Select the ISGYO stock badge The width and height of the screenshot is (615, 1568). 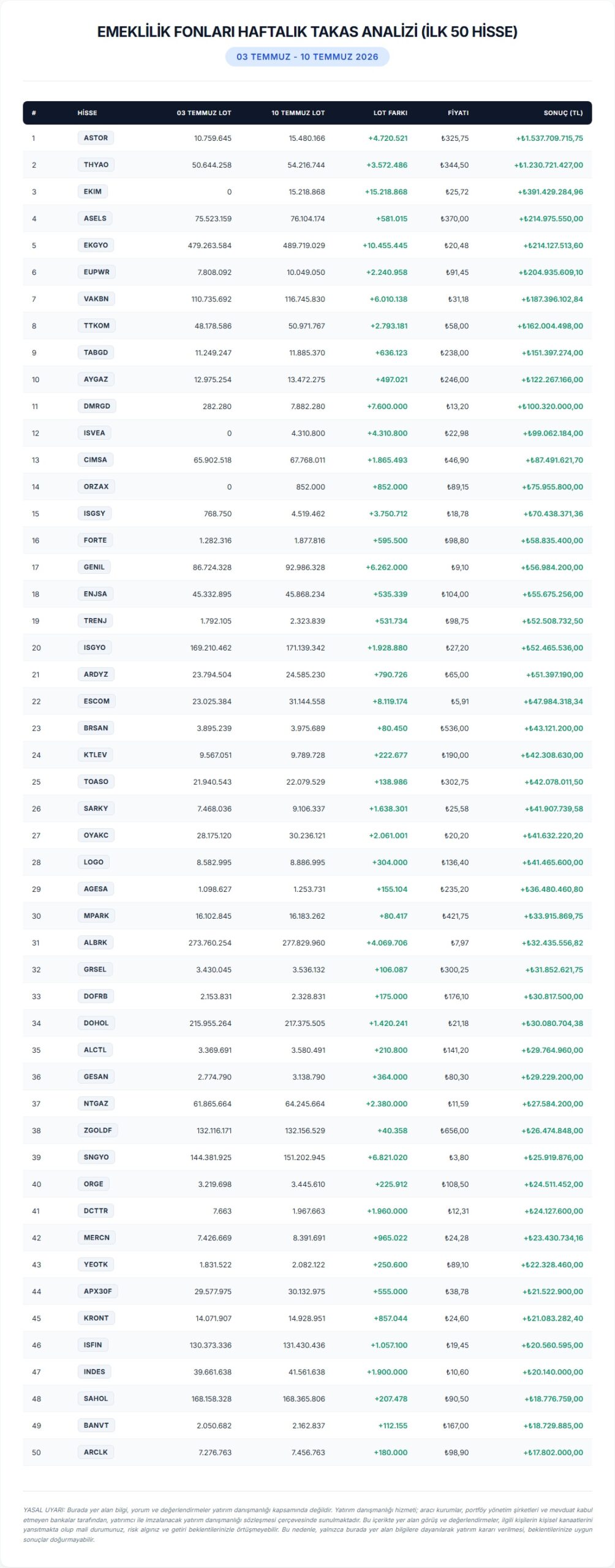click(x=95, y=647)
